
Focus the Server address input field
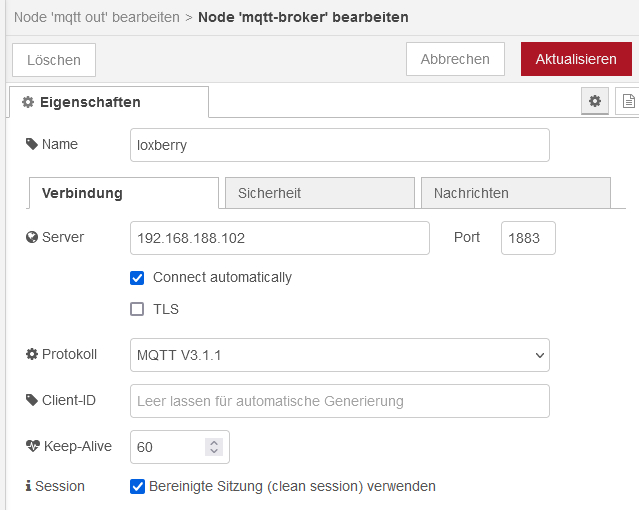pyautogui.click(x=280, y=238)
